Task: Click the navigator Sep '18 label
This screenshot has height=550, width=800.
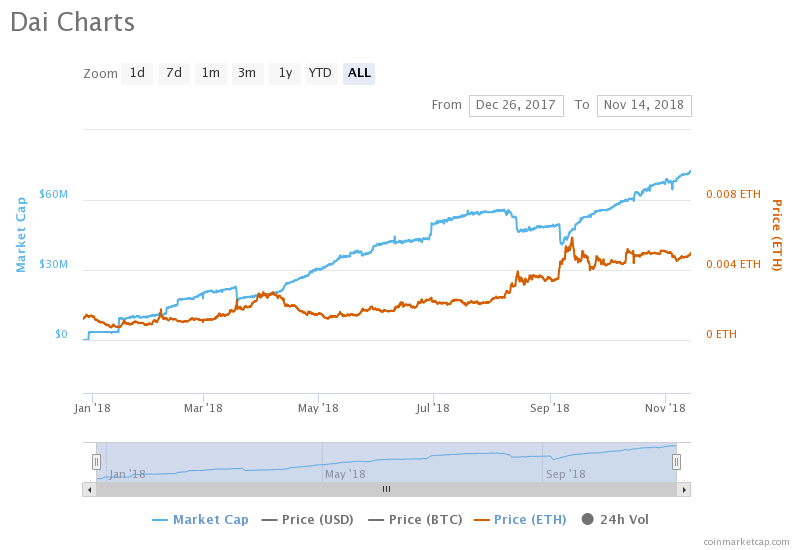Action: coord(566,474)
